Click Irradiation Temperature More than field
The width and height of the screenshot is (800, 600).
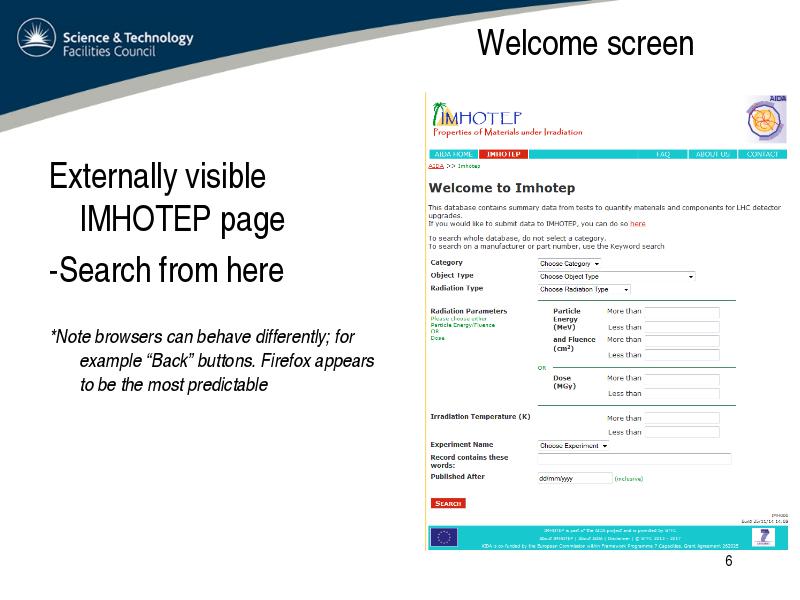pyautogui.click(x=682, y=418)
